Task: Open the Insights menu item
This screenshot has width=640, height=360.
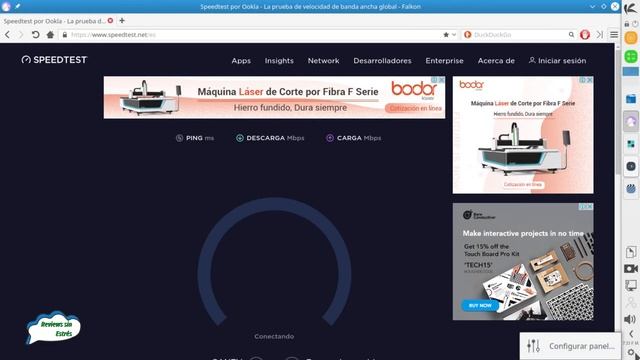Action: click(x=279, y=61)
